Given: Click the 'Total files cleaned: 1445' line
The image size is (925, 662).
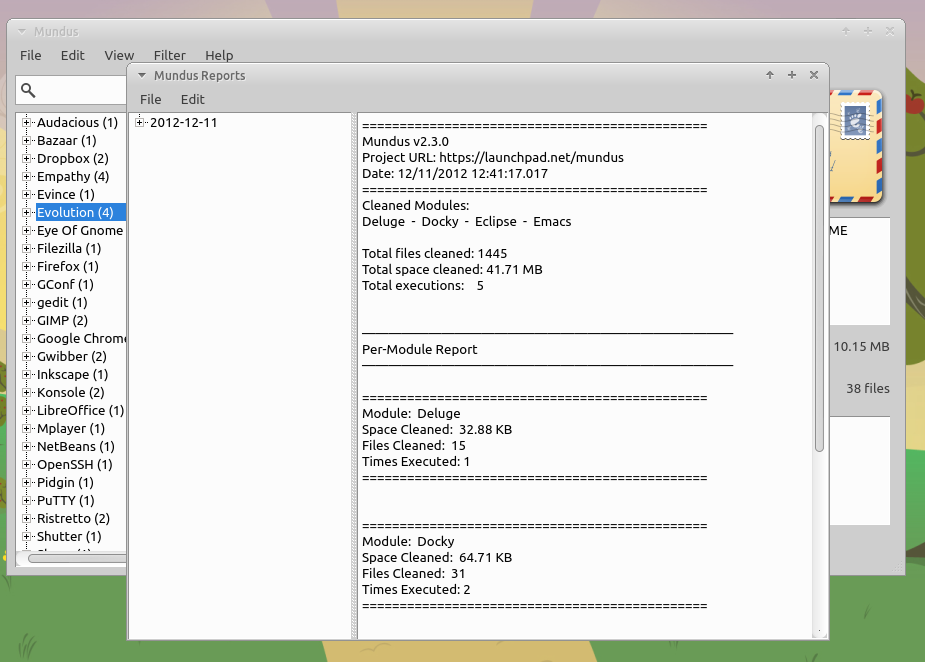Looking at the screenshot, I should tap(434, 254).
